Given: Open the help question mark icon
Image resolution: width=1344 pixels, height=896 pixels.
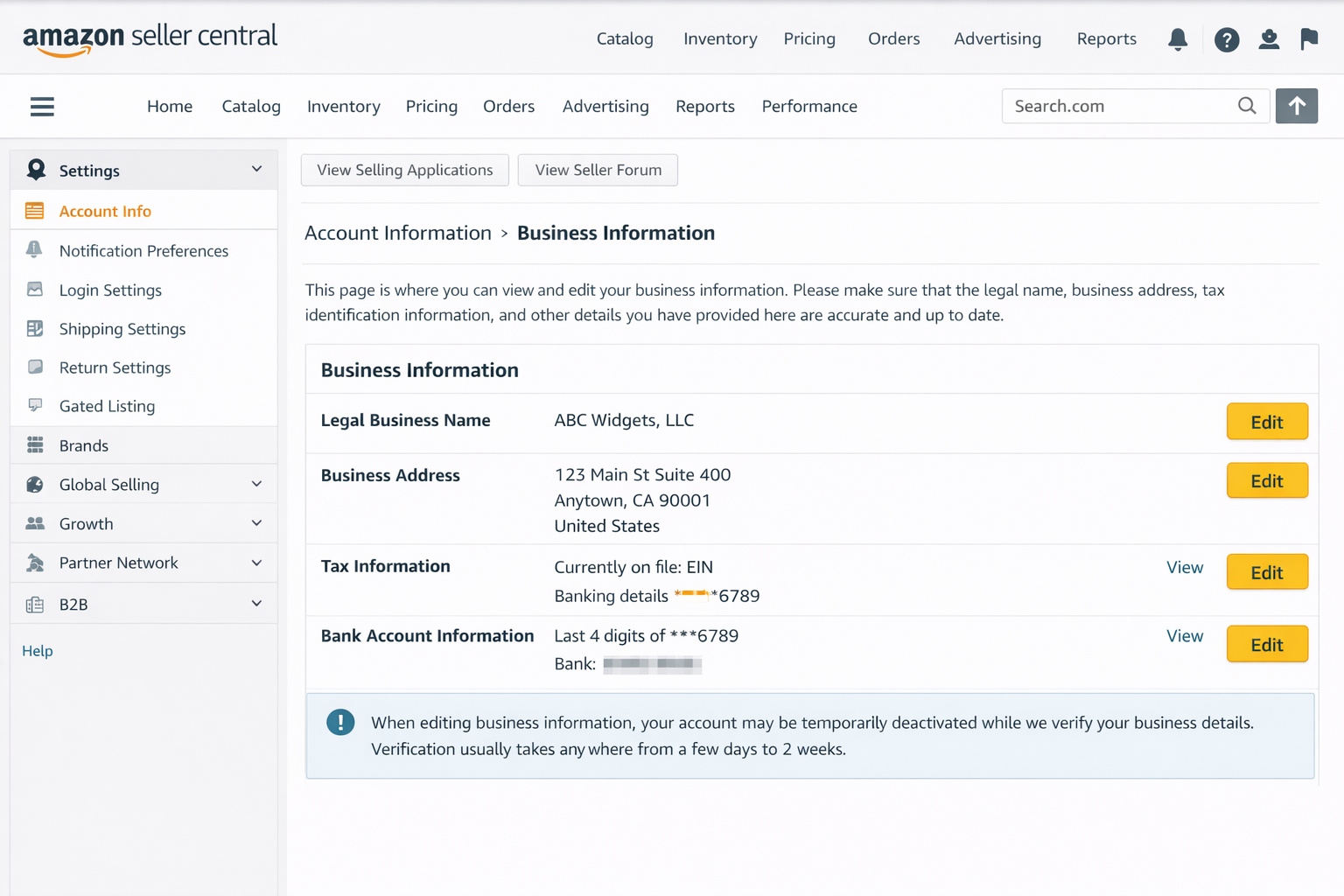Looking at the screenshot, I should [1226, 39].
